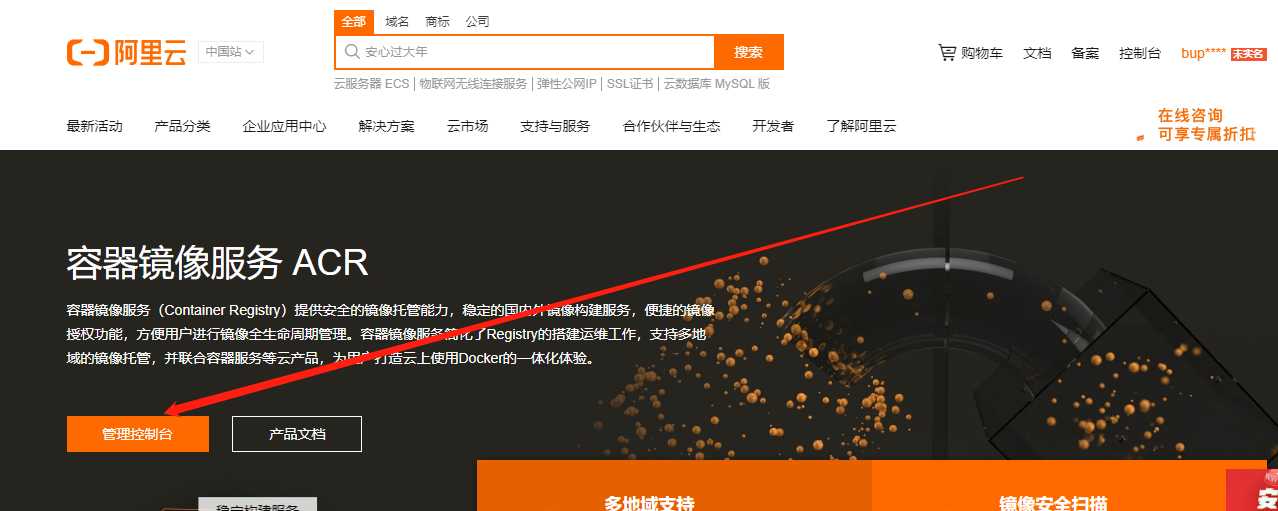1278x511 pixels.
Task: Open the 支持与服务 menu
Action: pyautogui.click(x=555, y=126)
